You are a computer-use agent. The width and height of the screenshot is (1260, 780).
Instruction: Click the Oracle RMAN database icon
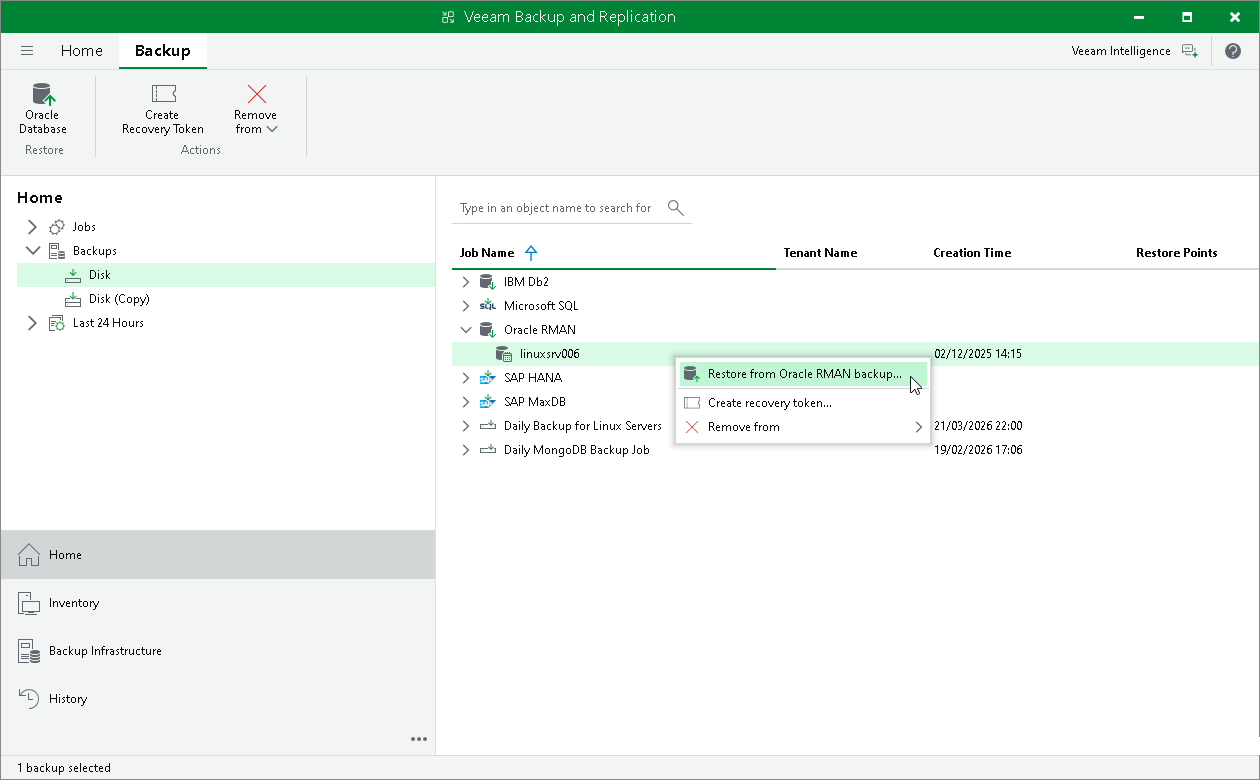488,330
